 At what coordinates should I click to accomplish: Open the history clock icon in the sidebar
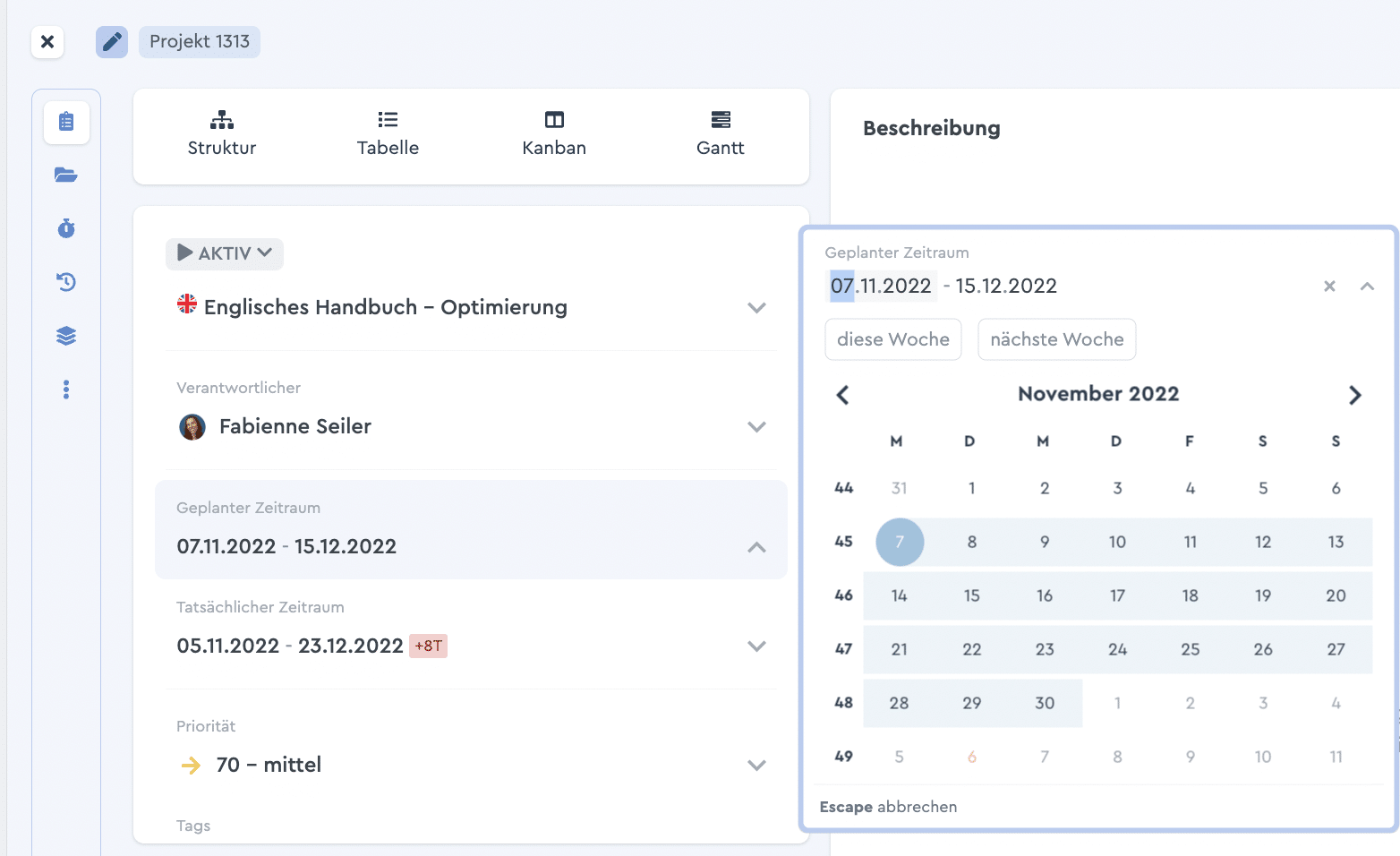(66, 282)
